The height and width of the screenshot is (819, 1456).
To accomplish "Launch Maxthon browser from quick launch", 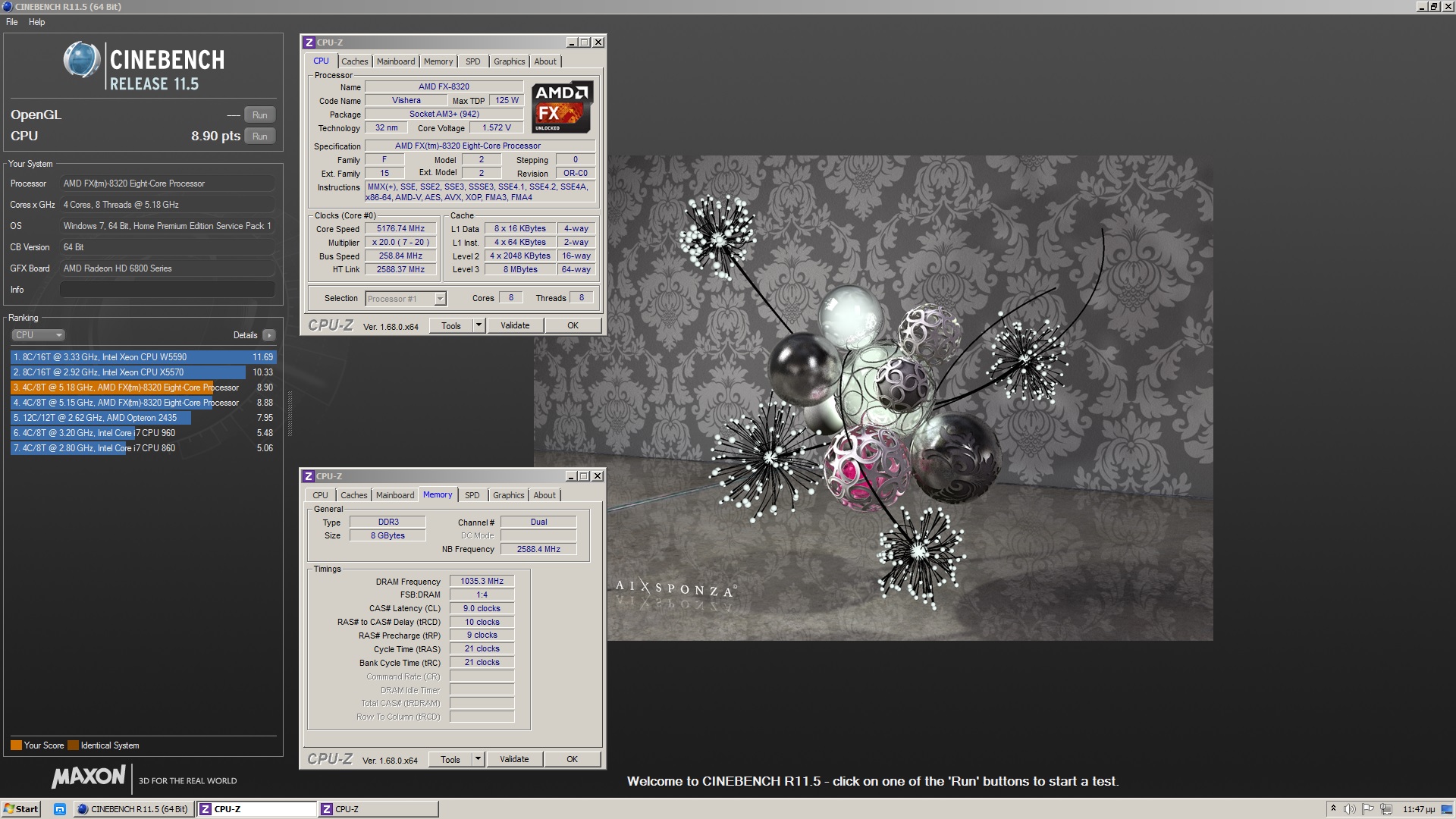I will [60, 809].
